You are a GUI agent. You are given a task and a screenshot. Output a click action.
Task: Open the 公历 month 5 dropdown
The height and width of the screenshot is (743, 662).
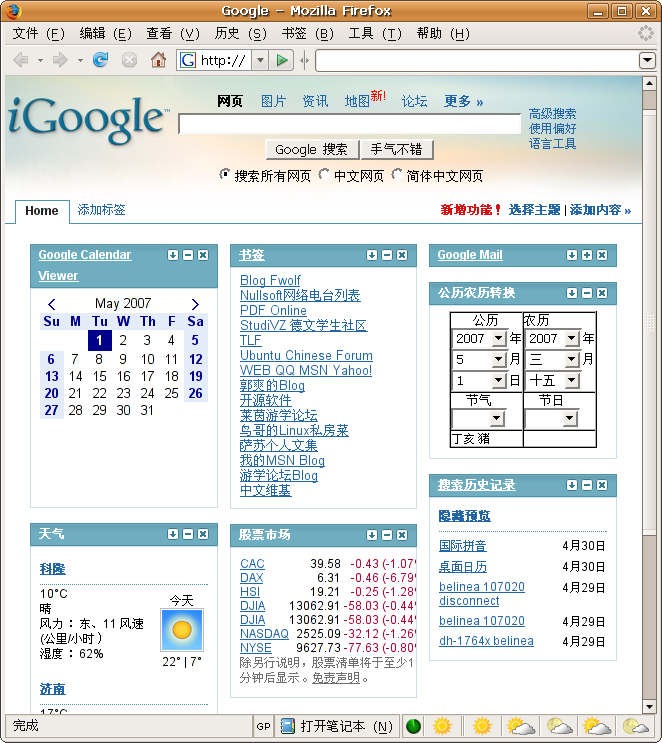coord(498,360)
